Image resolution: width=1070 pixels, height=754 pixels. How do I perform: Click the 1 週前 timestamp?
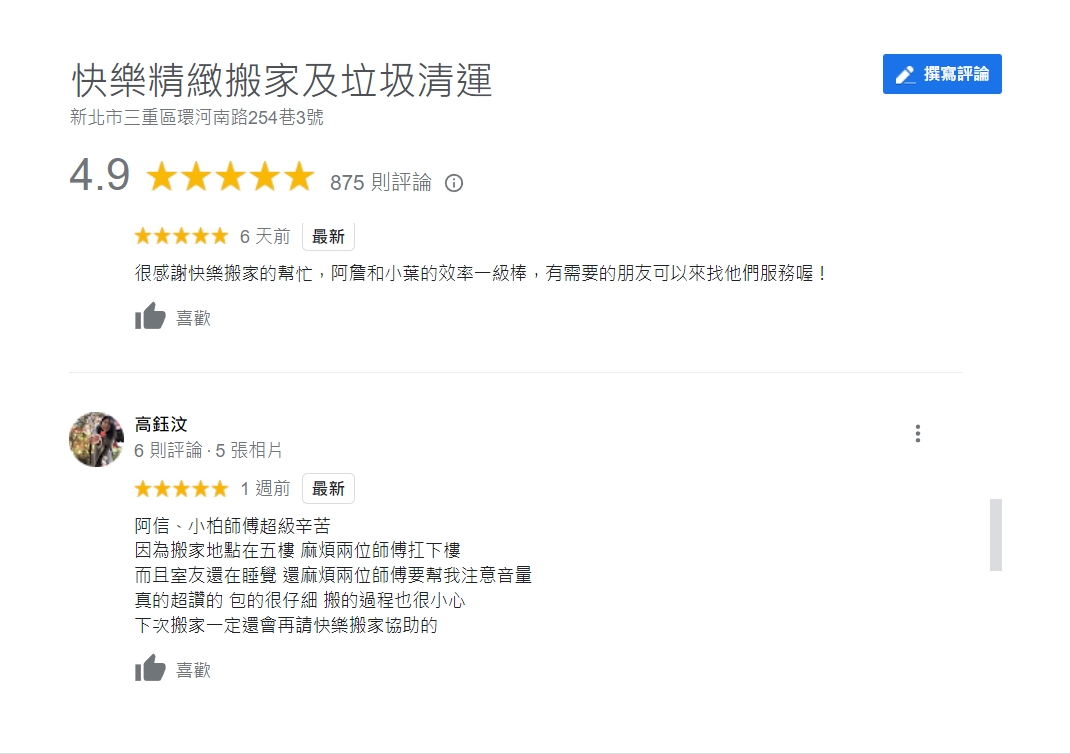coord(265,489)
